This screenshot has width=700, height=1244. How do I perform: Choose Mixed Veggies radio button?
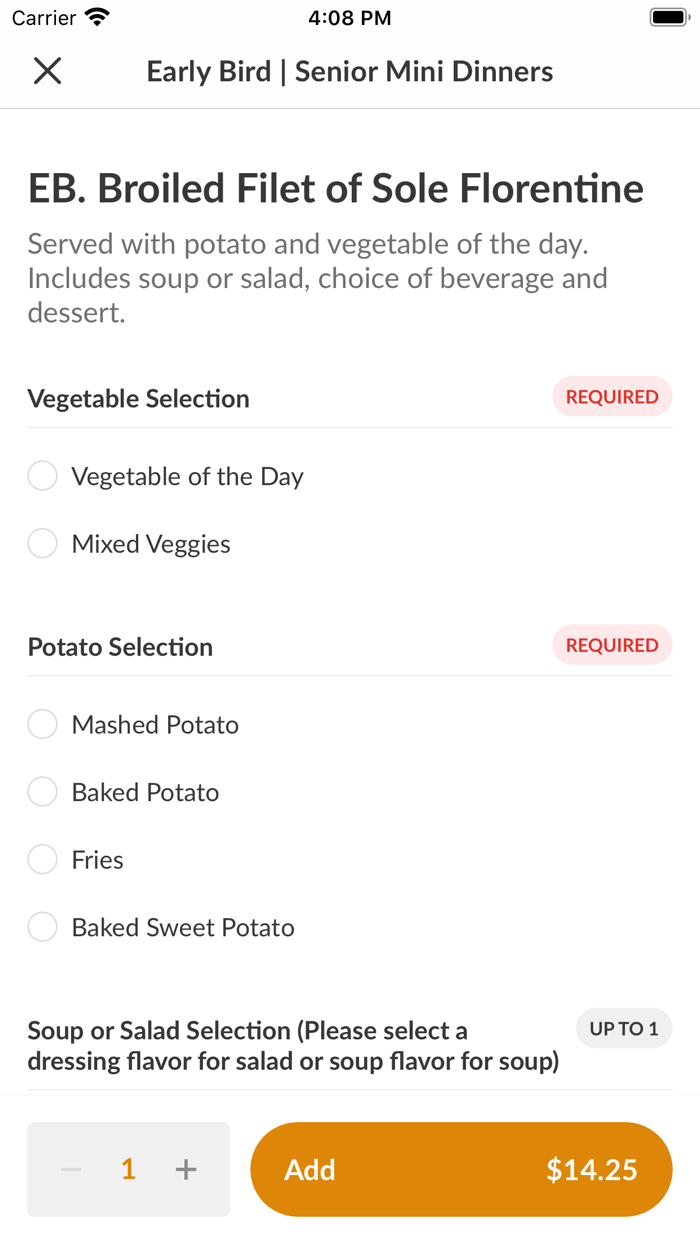[43, 544]
